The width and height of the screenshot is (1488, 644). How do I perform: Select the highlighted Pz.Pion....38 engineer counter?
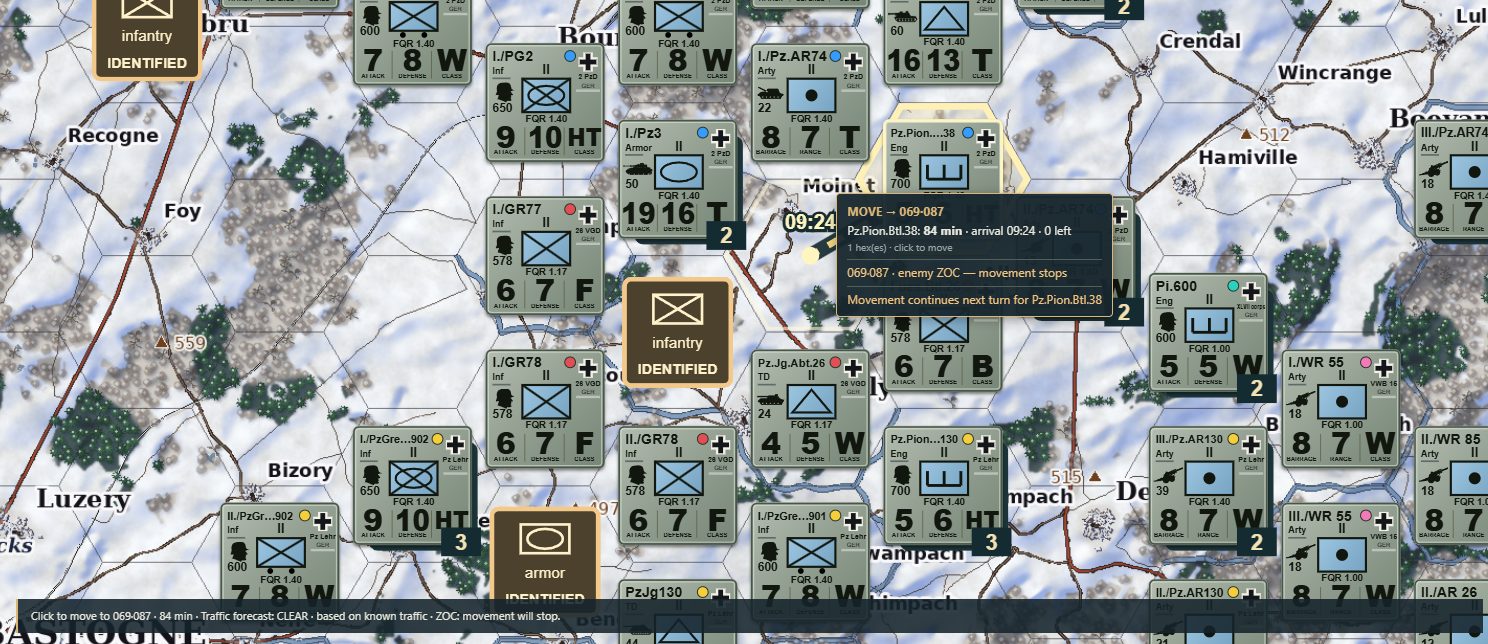[x=941, y=160]
